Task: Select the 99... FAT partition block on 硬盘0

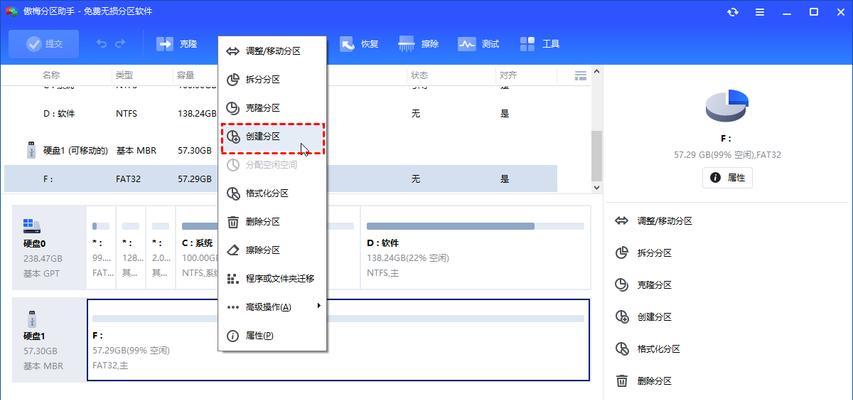Action: pos(101,247)
